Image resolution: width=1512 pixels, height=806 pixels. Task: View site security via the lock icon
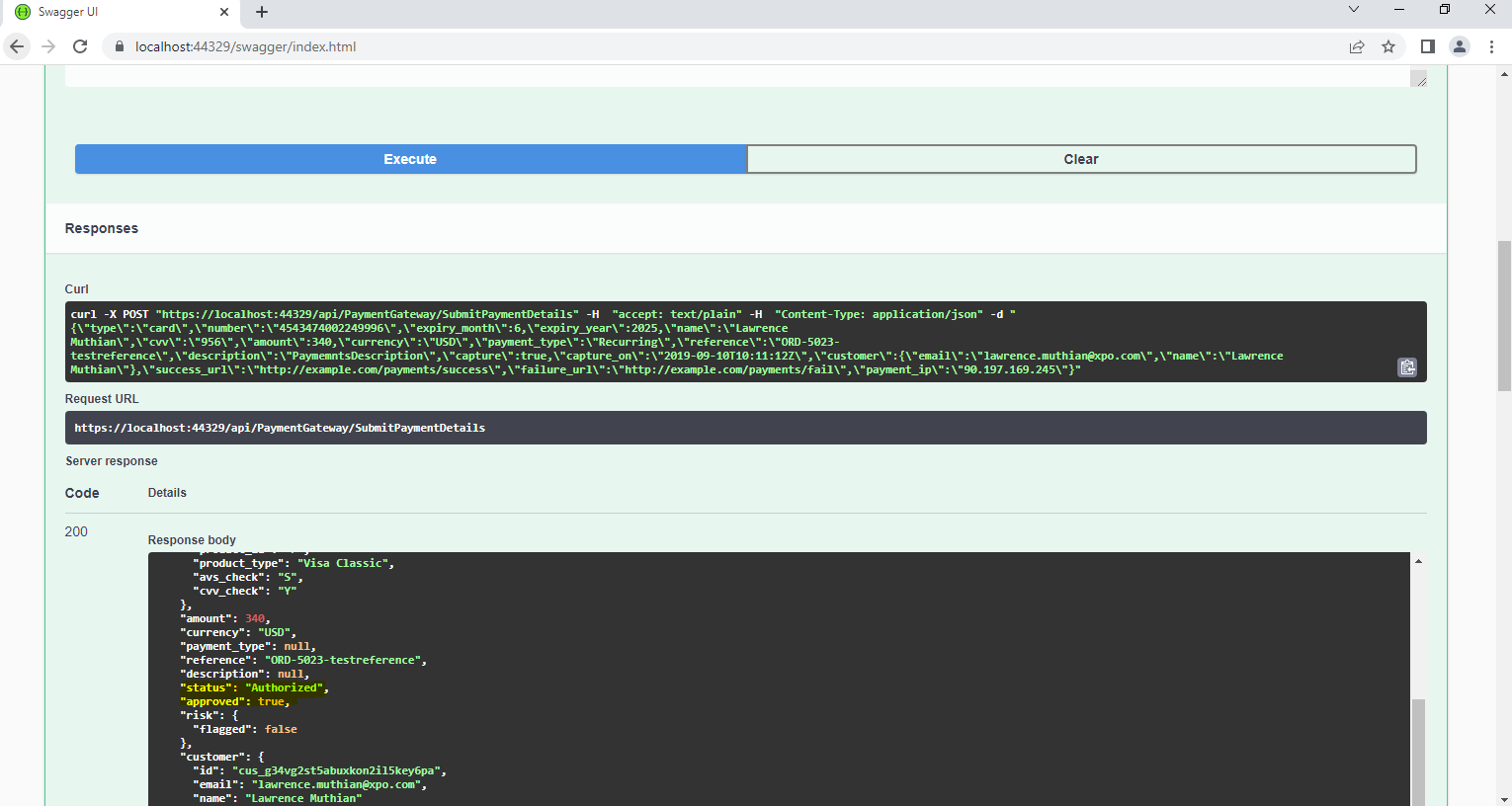(119, 46)
